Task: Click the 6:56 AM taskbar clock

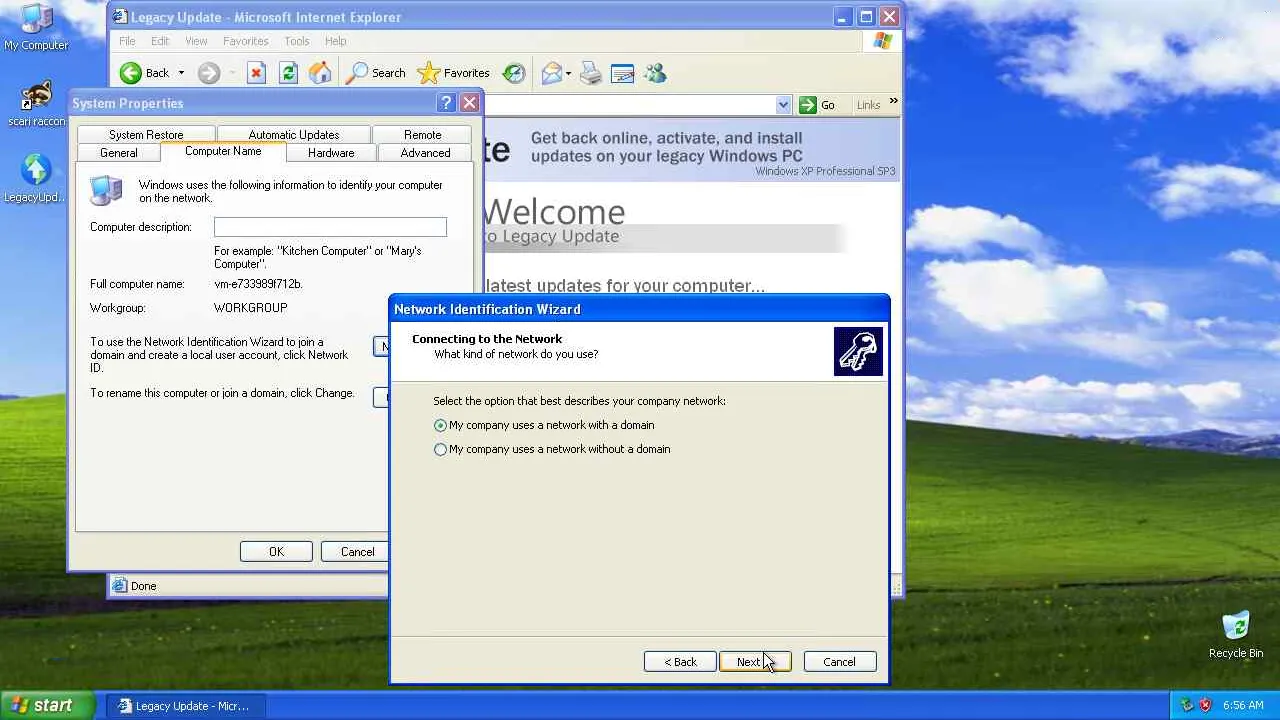Action: tap(1243, 705)
